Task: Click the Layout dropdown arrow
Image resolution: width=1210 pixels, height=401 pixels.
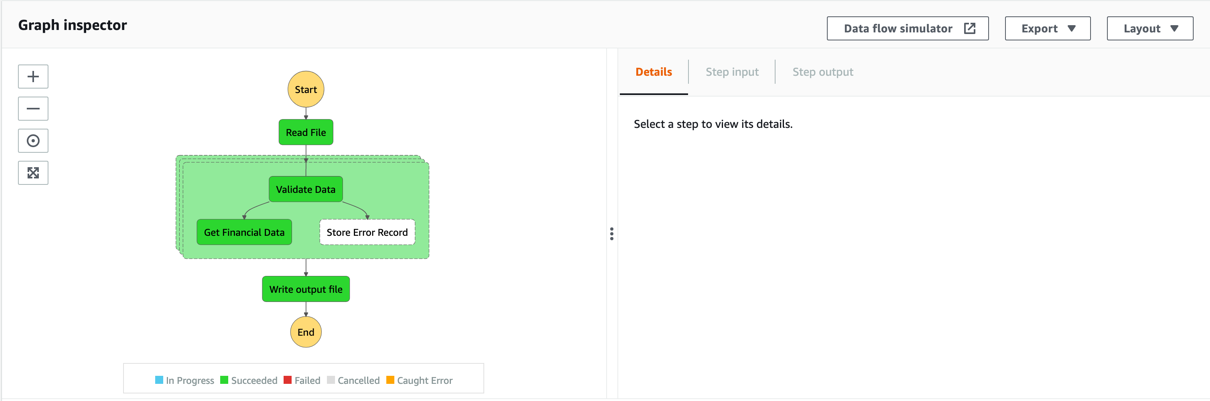Action: point(1174,29)
